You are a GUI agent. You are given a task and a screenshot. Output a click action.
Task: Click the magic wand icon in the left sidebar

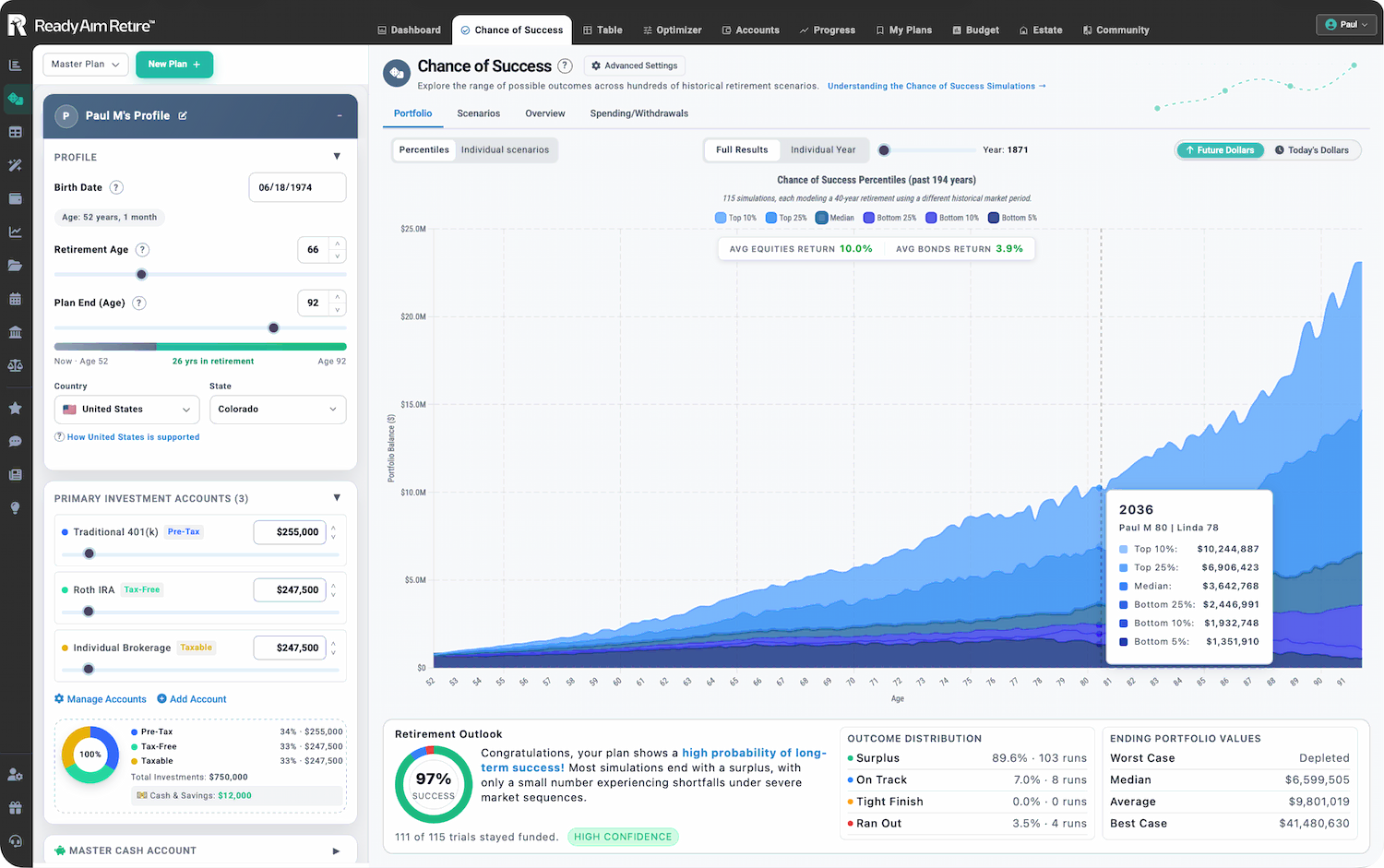pos(16,165)
